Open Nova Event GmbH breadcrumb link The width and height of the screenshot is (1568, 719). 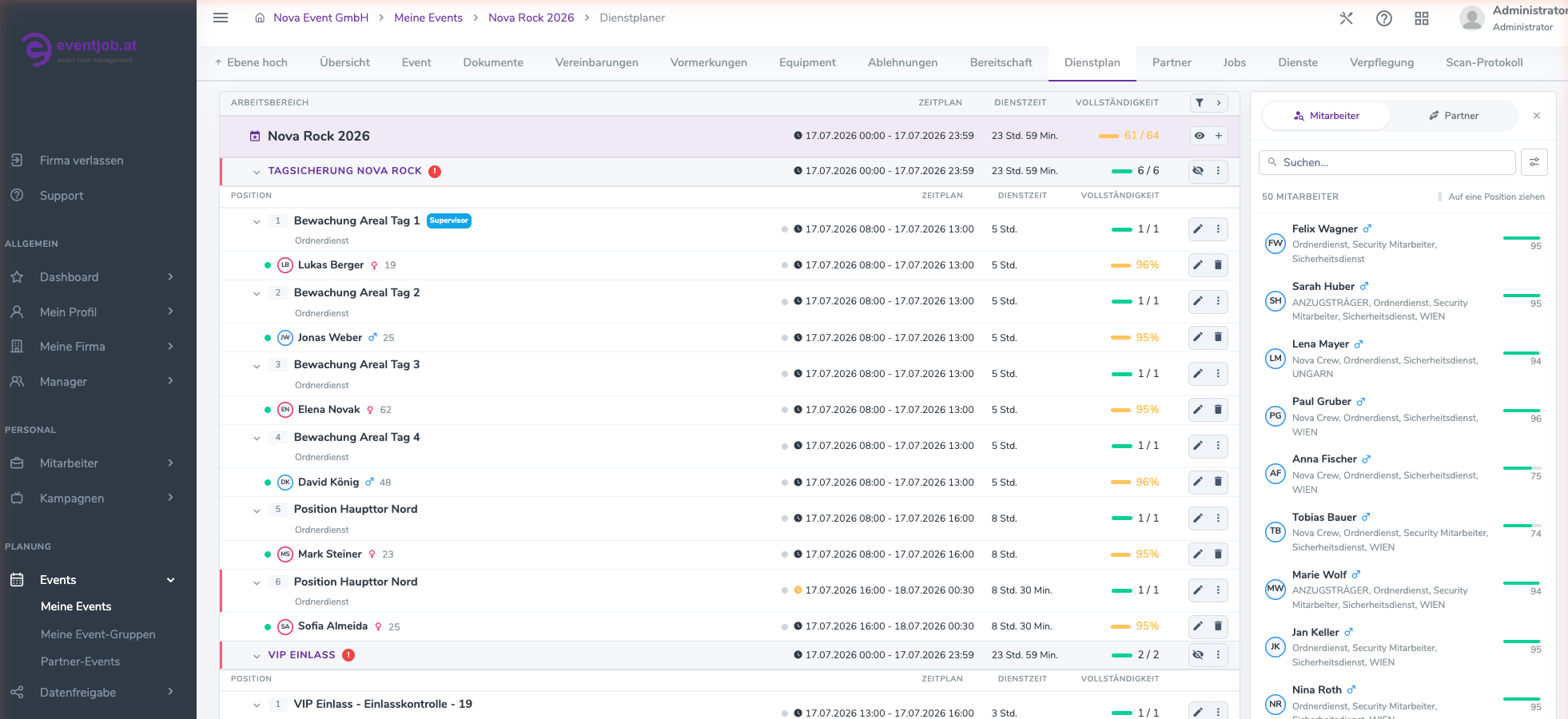click(x=320, y=18)
